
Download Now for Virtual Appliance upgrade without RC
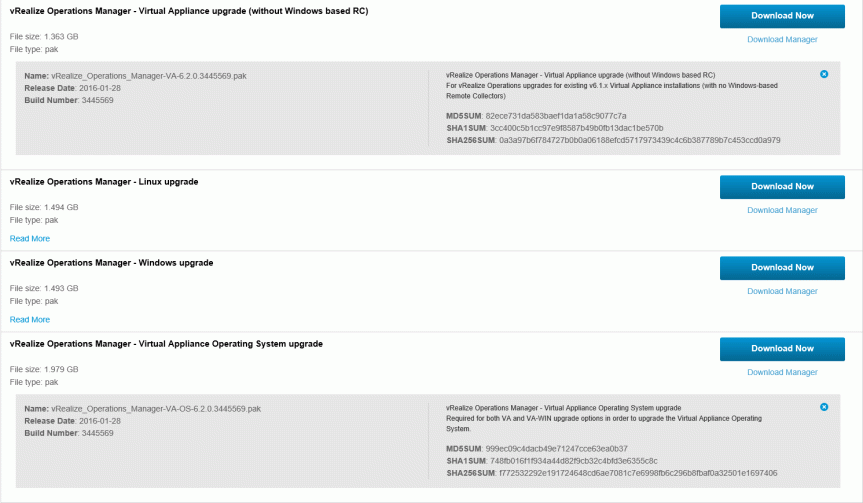coord(782,16)
